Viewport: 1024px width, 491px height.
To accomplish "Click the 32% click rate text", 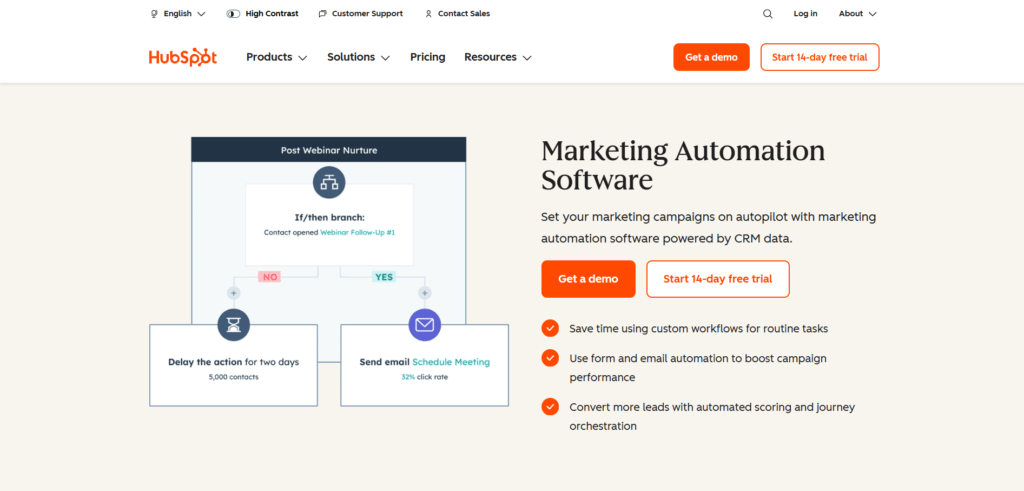I will click(x=424, y=377).
